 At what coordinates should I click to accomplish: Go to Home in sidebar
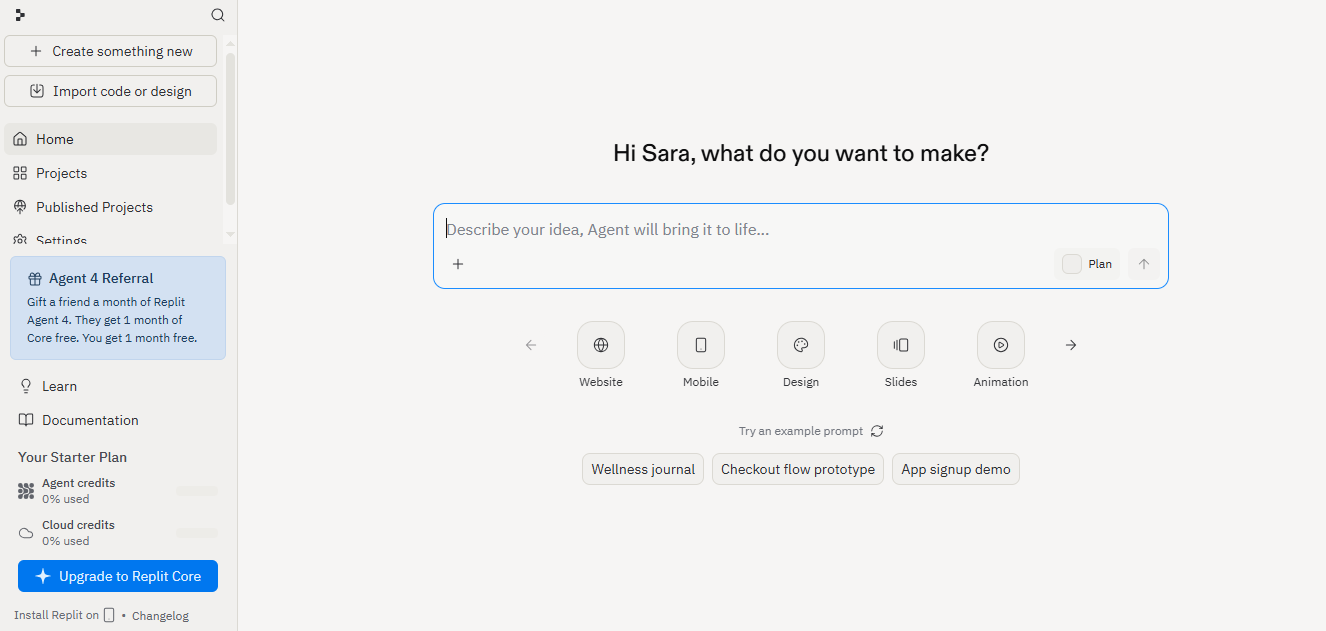click(x=111, y=139)
